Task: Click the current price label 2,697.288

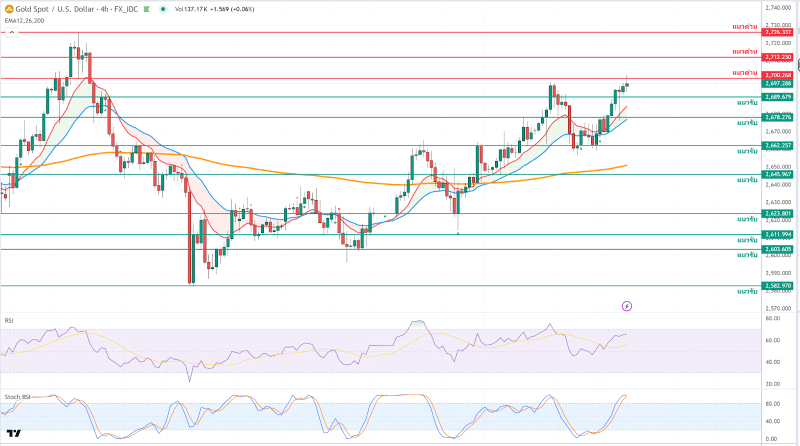Action: (778, 83)
